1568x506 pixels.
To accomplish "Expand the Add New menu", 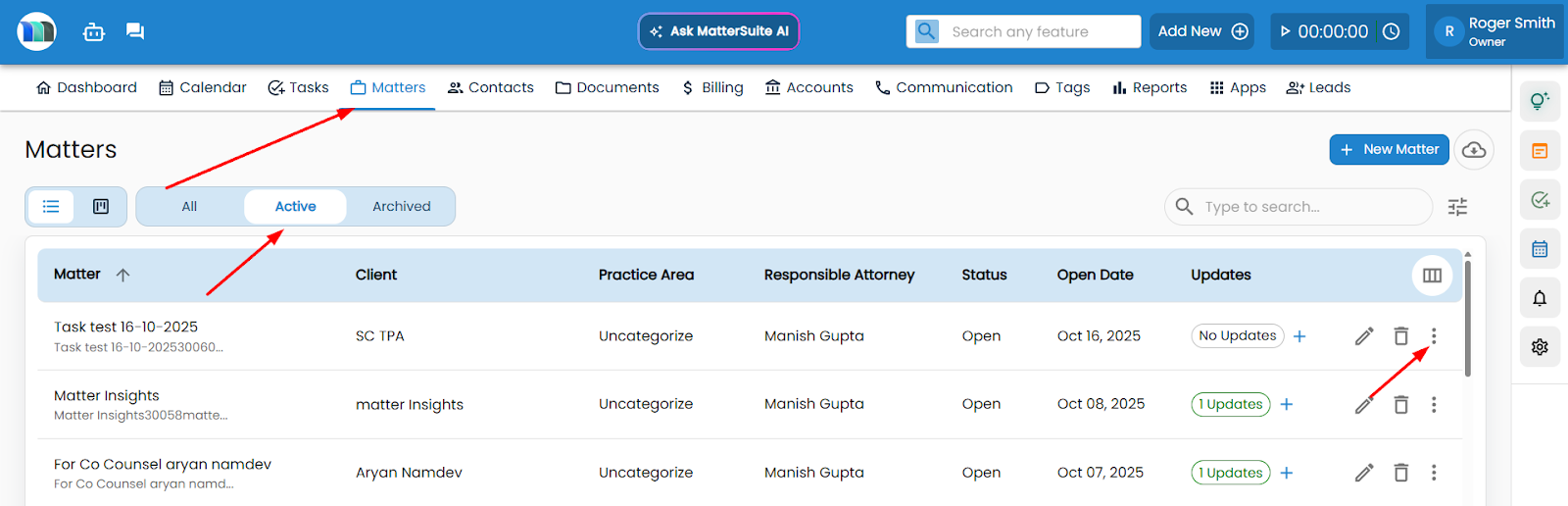I will pyautogui.click(x=1202, y=31).
